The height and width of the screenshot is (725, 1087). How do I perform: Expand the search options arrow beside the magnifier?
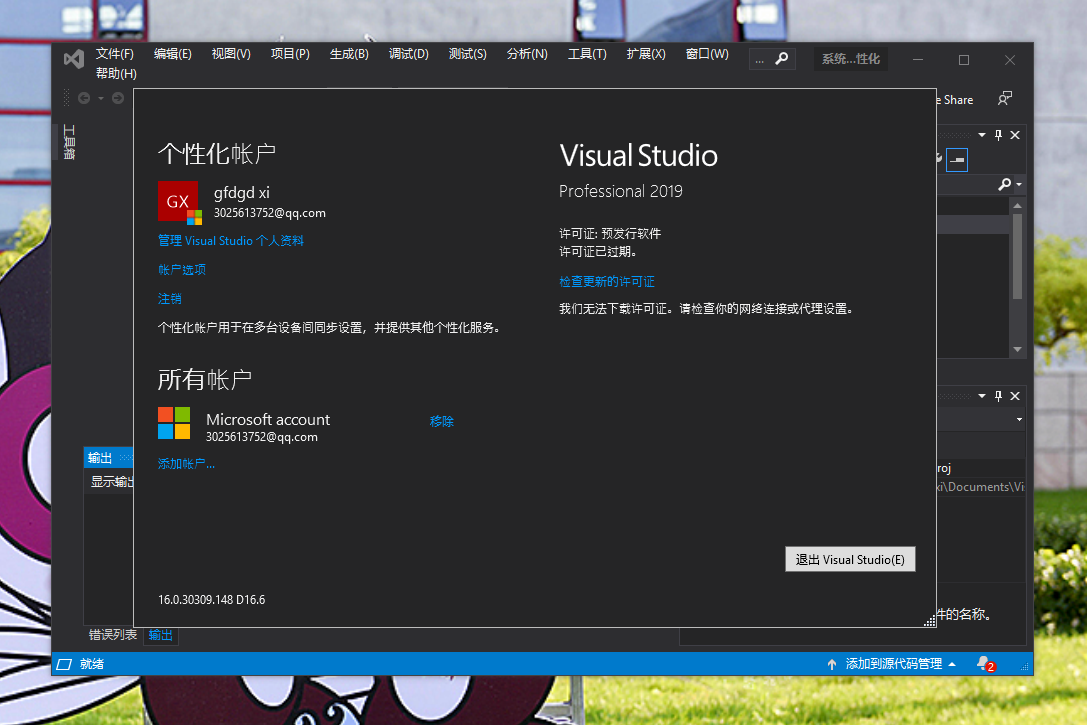coord(1021,184)
